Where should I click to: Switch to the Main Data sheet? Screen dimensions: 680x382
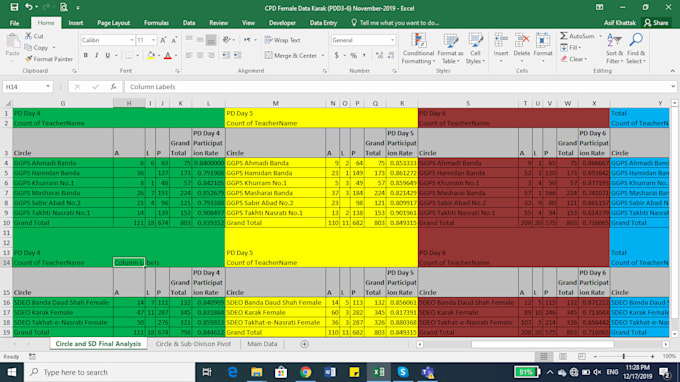click(x=262, y=344)
